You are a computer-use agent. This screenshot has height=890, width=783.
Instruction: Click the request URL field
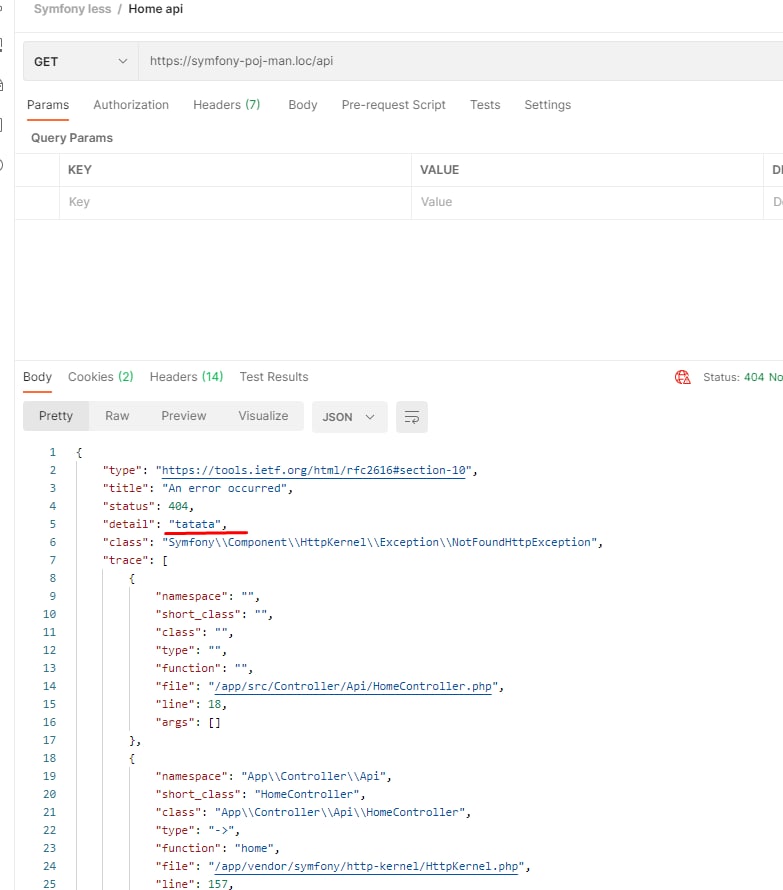pyautogui.click(x=450, y=61)
